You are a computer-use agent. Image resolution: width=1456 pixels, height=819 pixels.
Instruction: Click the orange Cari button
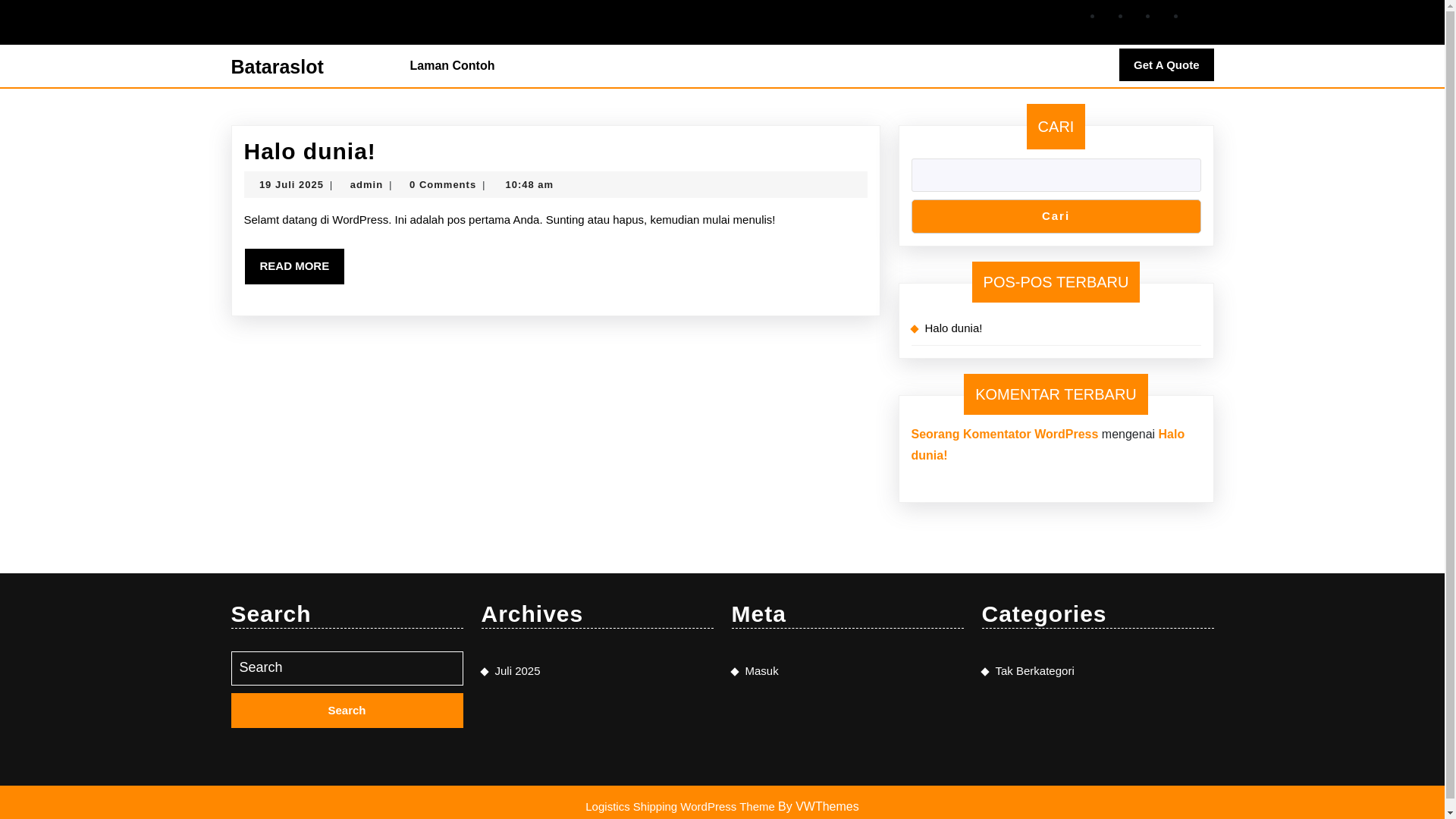(x=1056, y=216)
